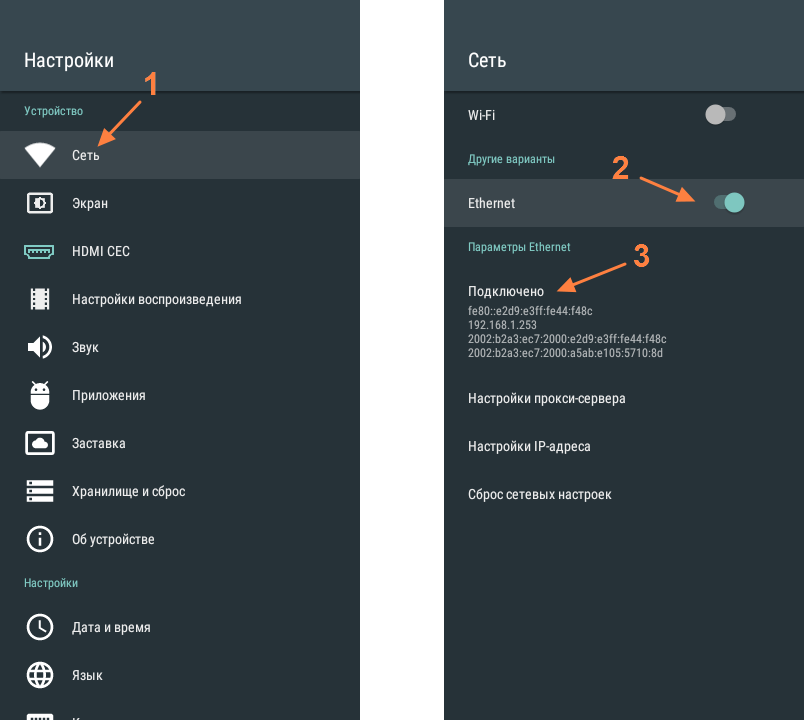Click the storage stack icon for Хранилище
This screenshot has width=804, height=720.
pyautogui.click(x=40, y=491)
